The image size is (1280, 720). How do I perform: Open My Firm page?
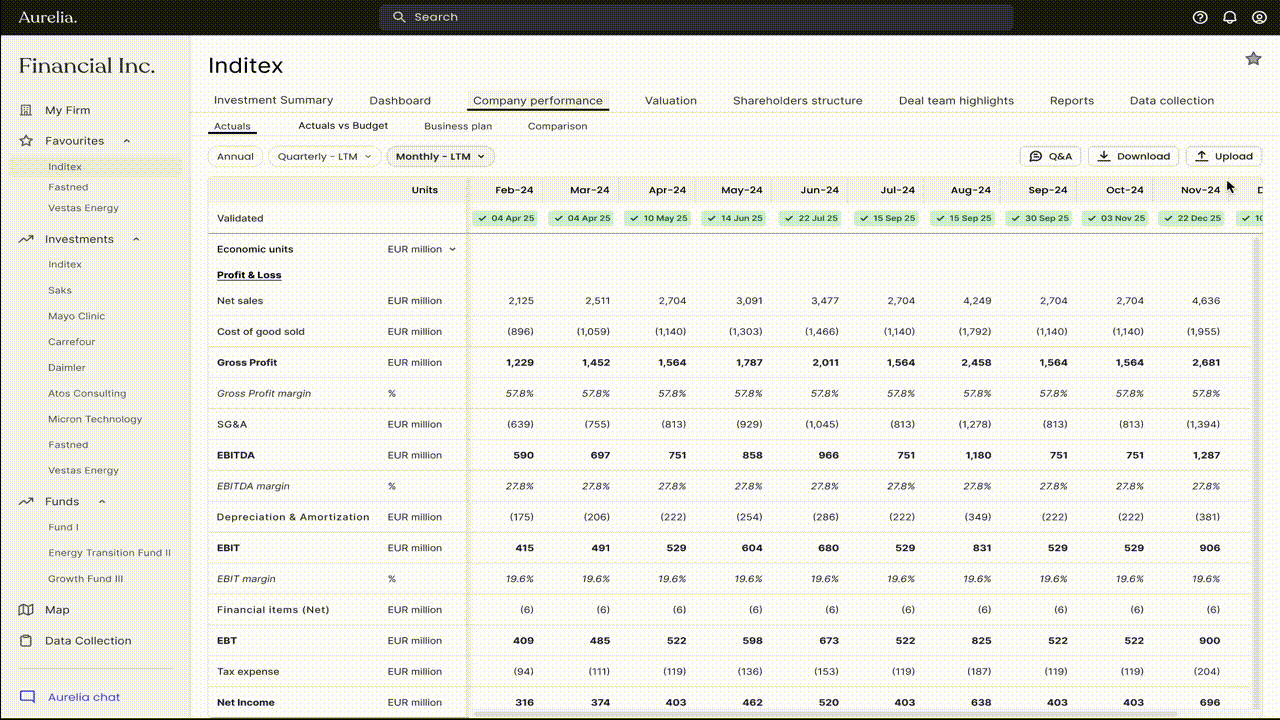67,110
